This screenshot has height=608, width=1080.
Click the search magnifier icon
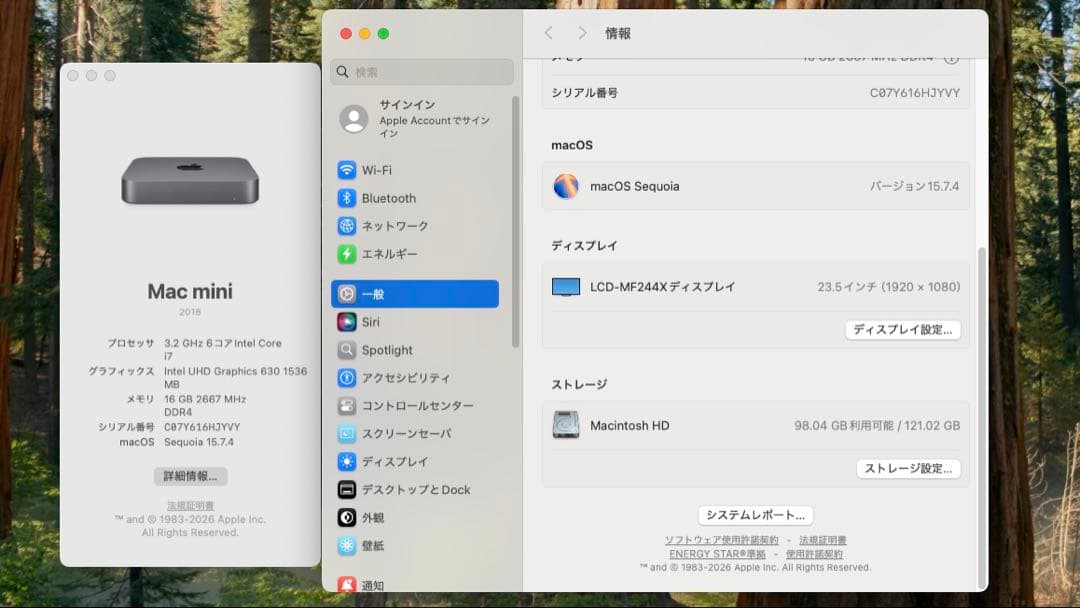(342, 72)
